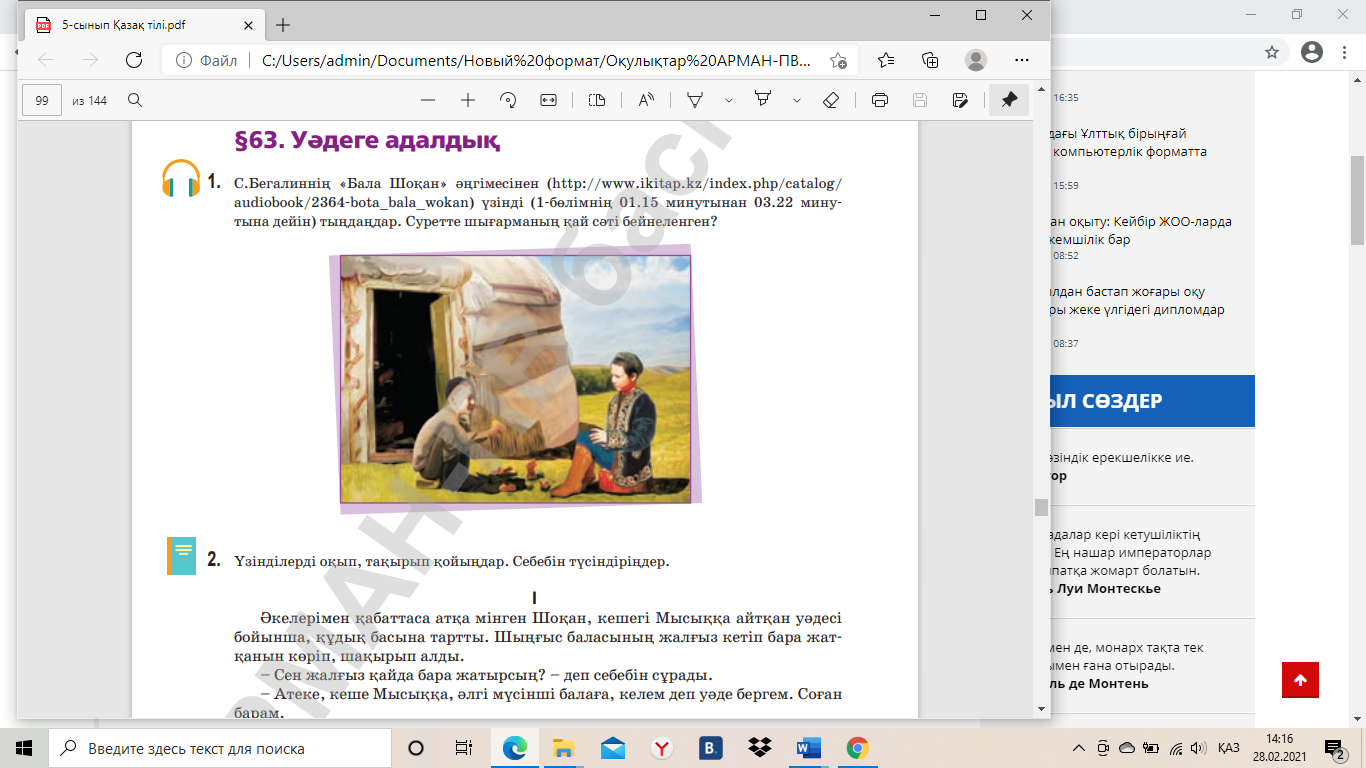This screenshot has height=768, width=1366.
Task: Go back in Edge browser history
Action: pos(46,60)
